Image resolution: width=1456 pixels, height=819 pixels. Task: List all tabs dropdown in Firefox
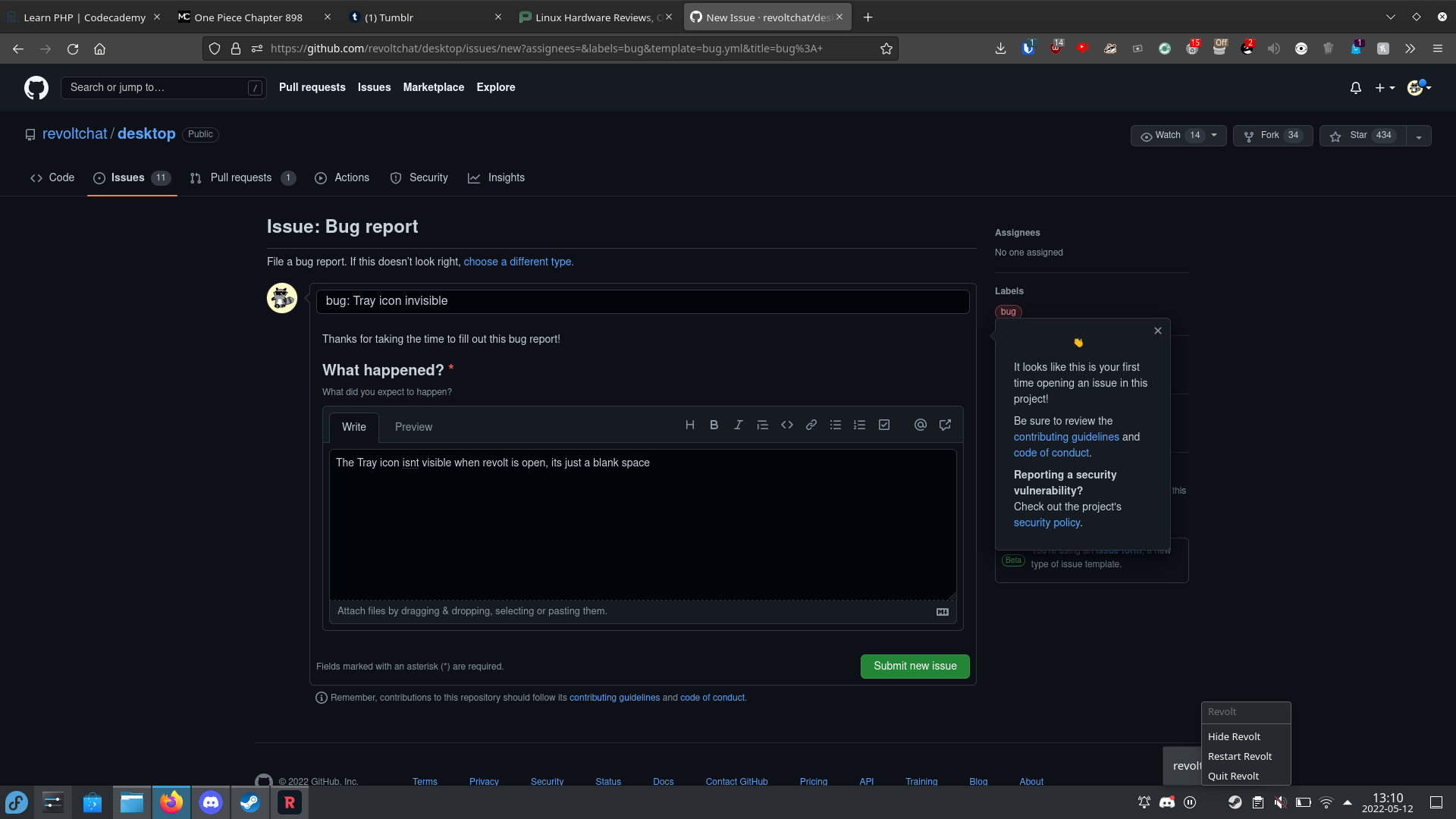(1390, 17)
